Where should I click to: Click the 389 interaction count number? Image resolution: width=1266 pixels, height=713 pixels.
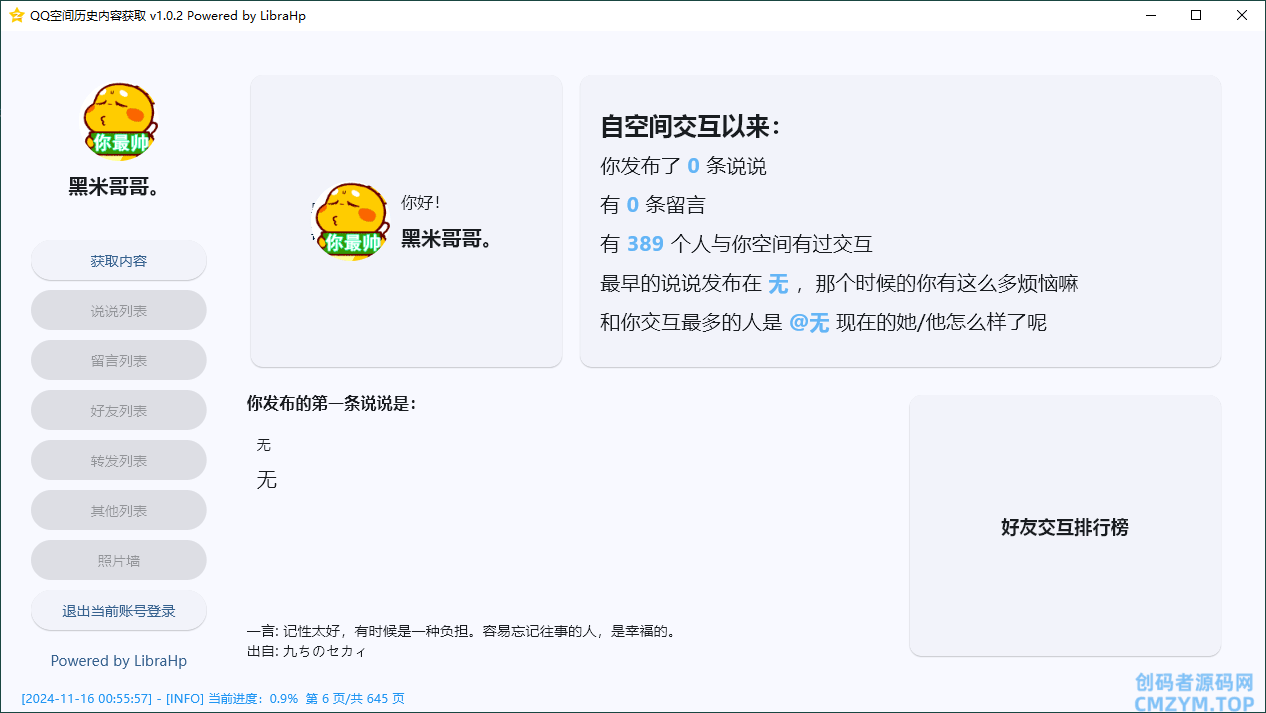645,244
